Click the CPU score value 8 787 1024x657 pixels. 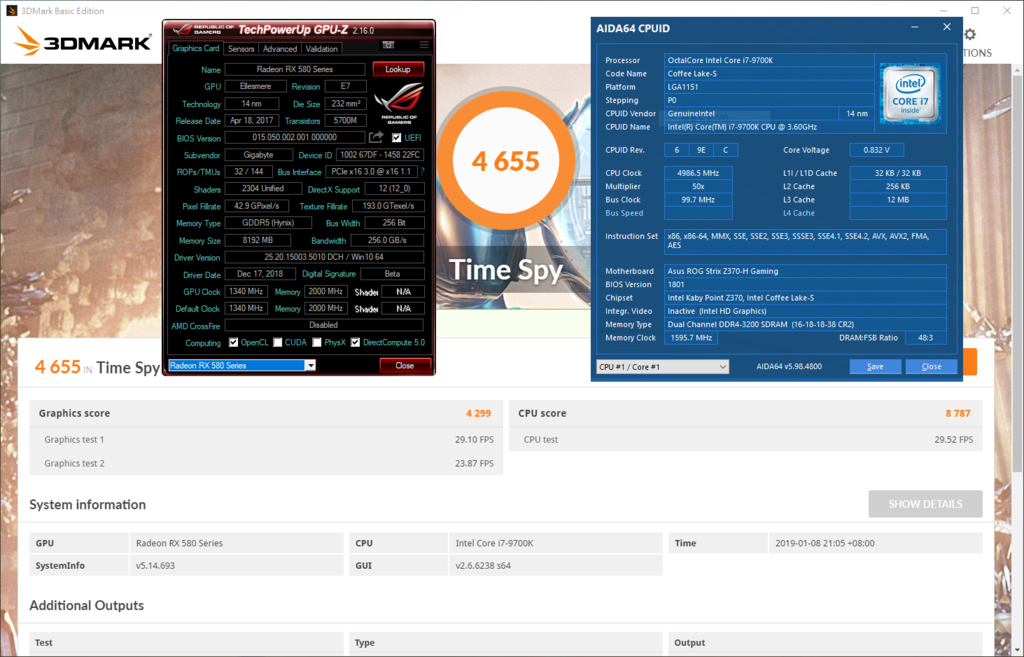tap(958, 413)
